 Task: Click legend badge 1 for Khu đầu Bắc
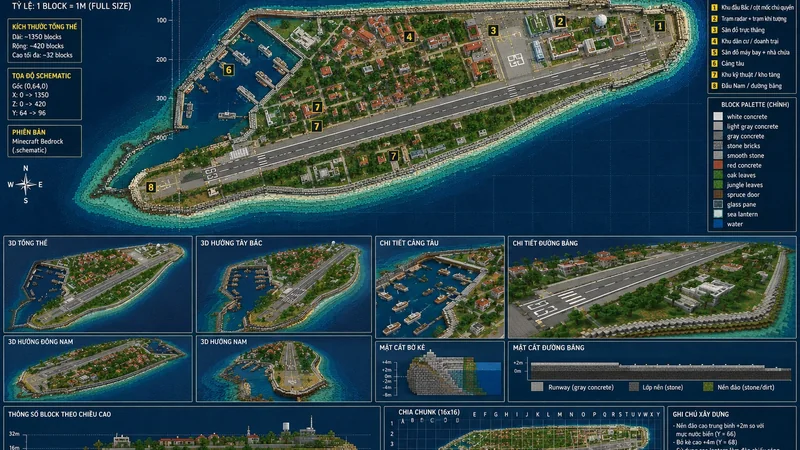[714, 8]
